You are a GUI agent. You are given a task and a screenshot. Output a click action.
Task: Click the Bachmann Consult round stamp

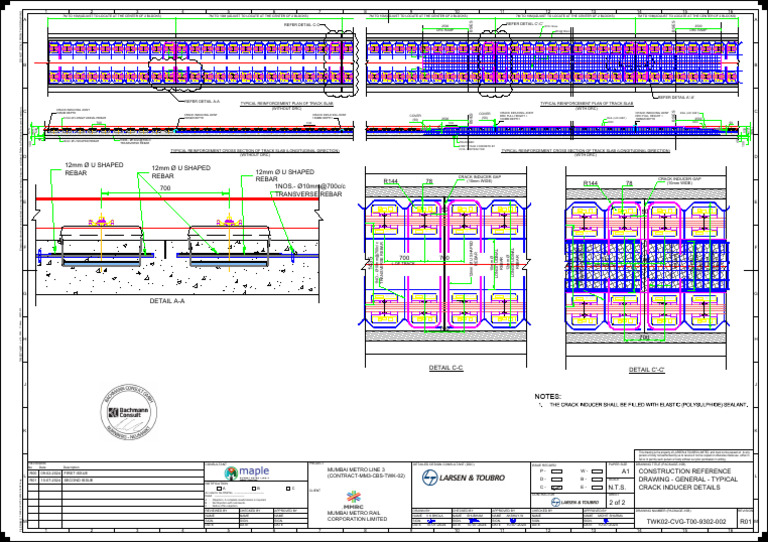pyautogui.click(x=129, y=412)
